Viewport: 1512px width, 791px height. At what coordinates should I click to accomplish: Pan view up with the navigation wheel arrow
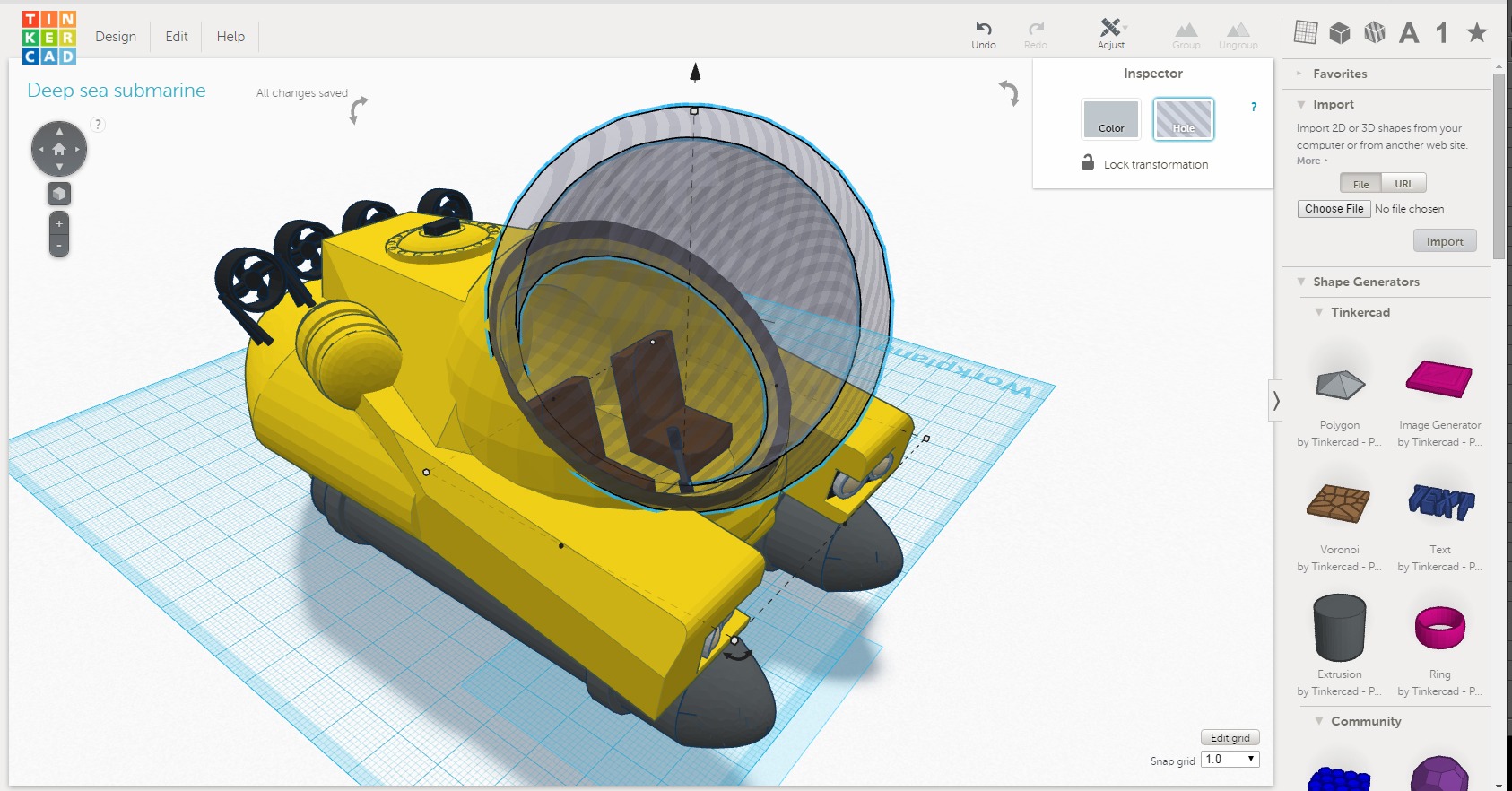click(x=59, y=130)
